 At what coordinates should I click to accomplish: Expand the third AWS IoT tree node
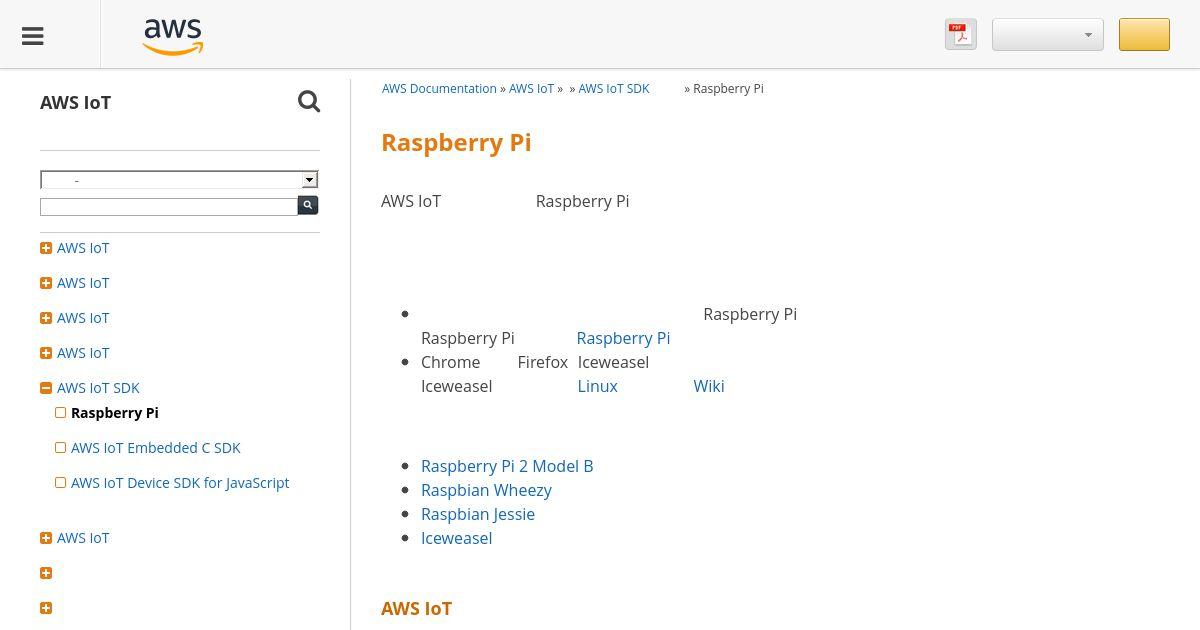pos(46,318)
